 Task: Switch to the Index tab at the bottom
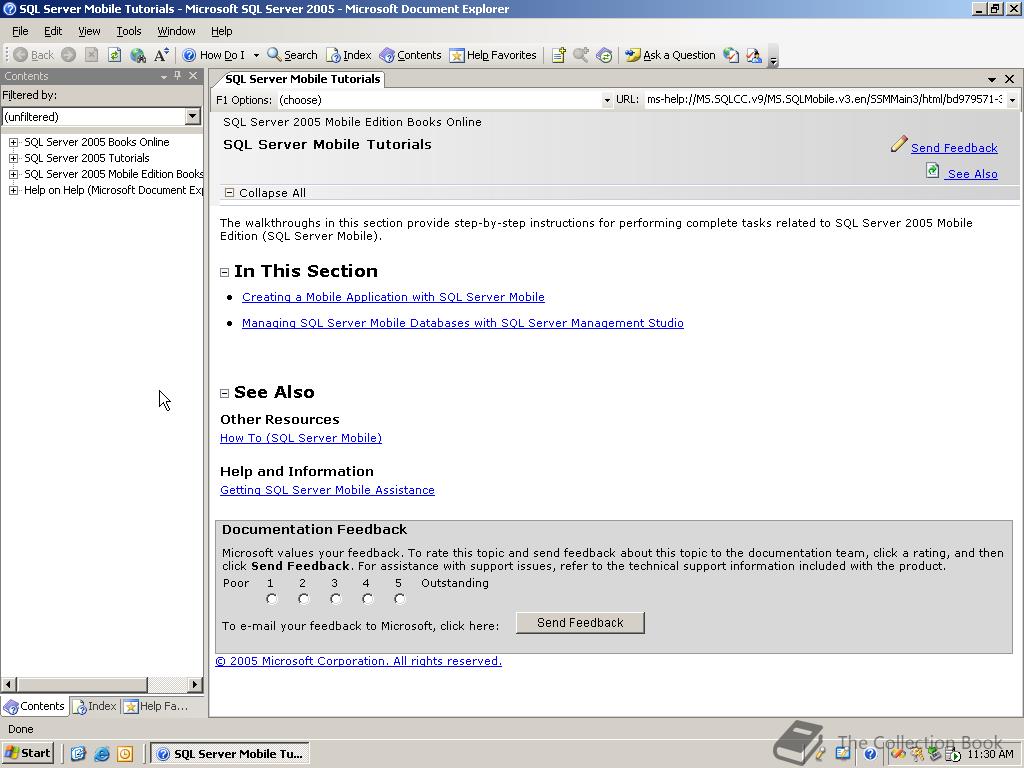95,706
